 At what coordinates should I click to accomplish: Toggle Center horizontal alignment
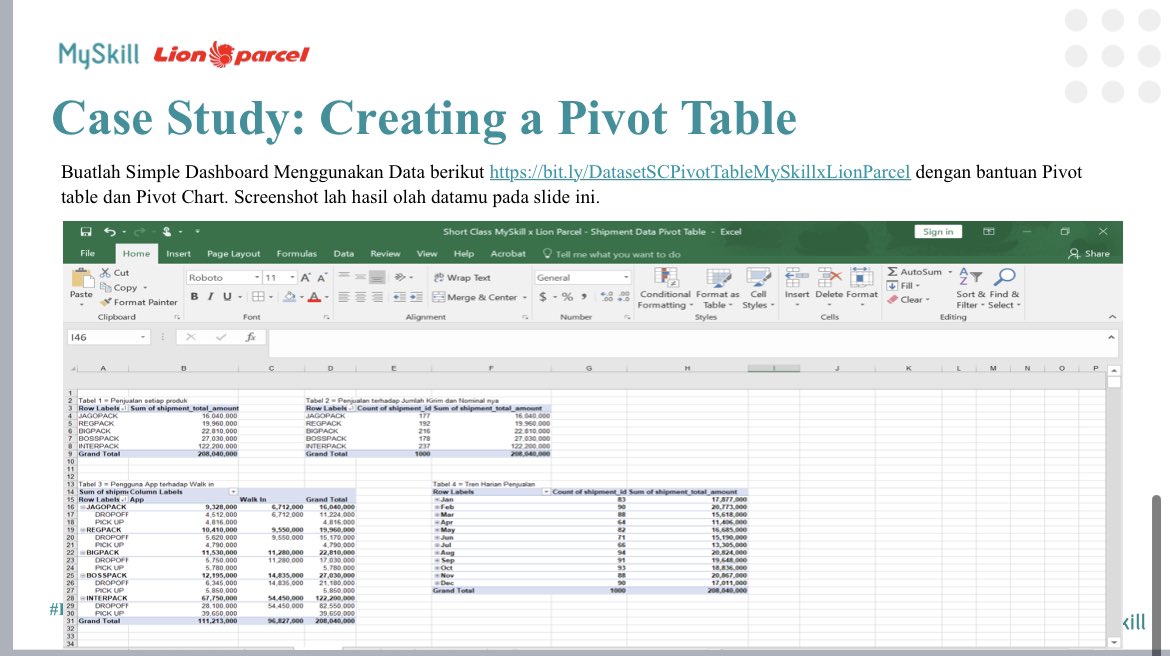[x=360, y=297]
